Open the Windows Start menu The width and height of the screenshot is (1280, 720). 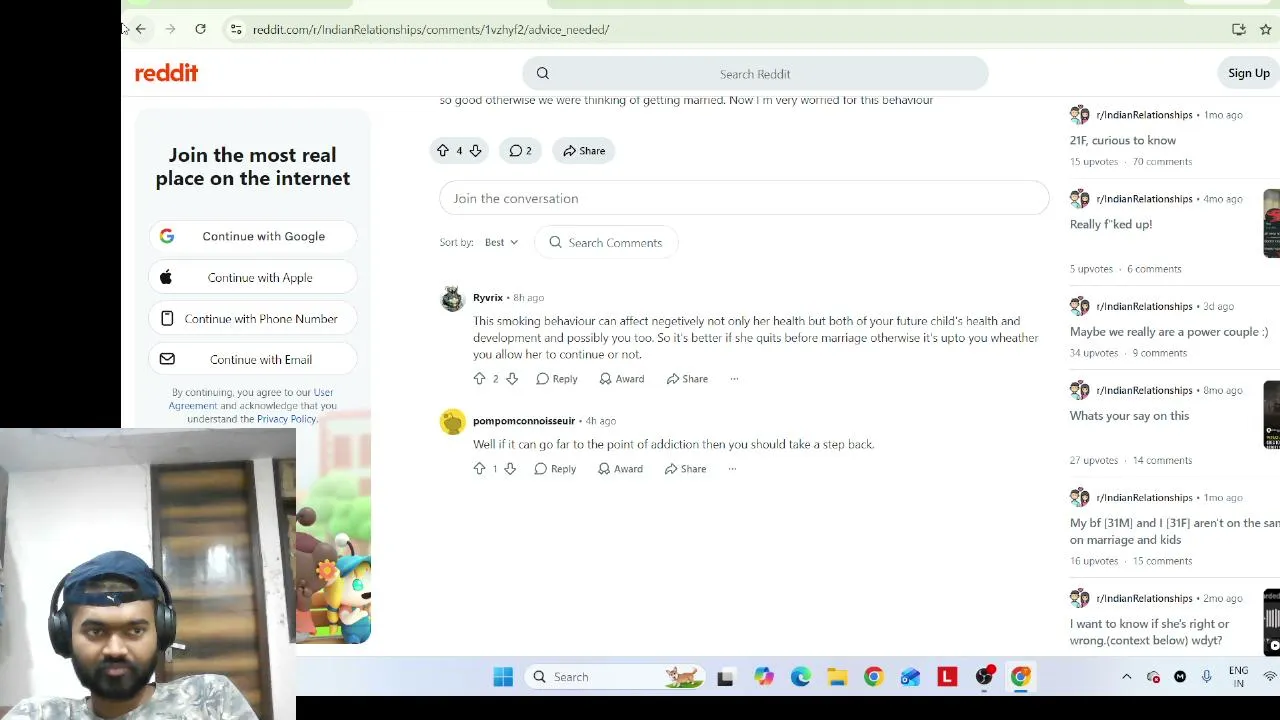503,677
